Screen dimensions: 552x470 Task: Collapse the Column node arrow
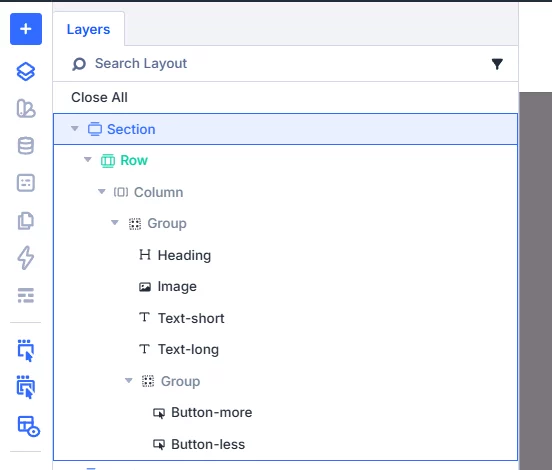click(x=101, y=192)
